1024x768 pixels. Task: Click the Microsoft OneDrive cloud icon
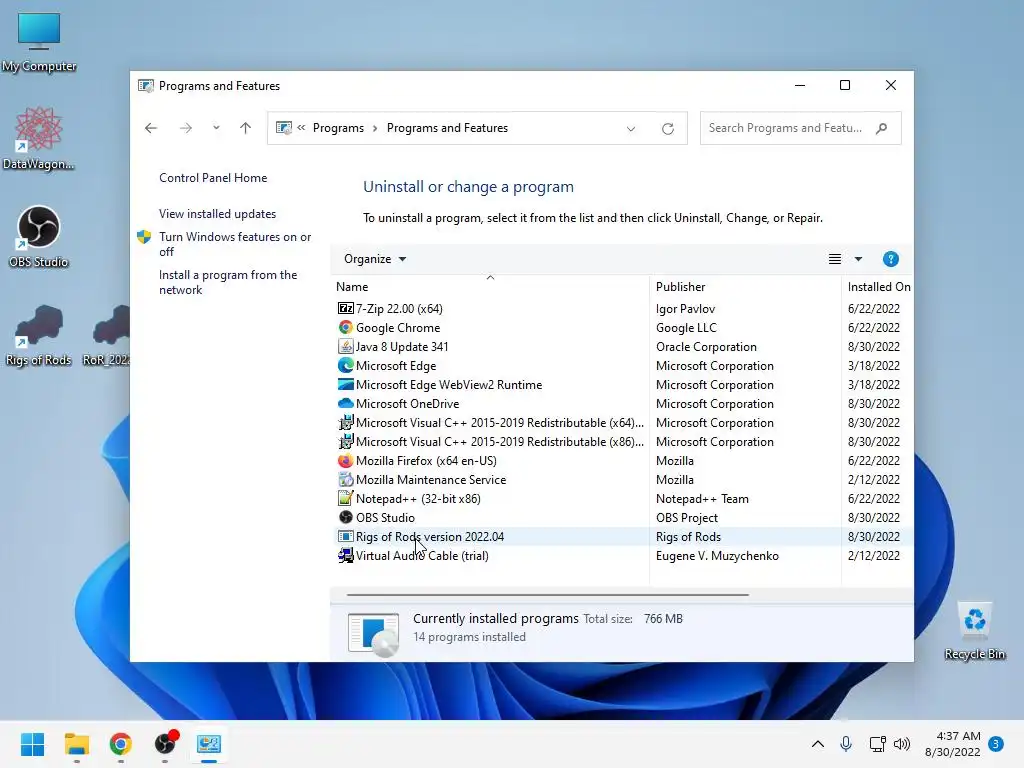[x=345, y=403]
